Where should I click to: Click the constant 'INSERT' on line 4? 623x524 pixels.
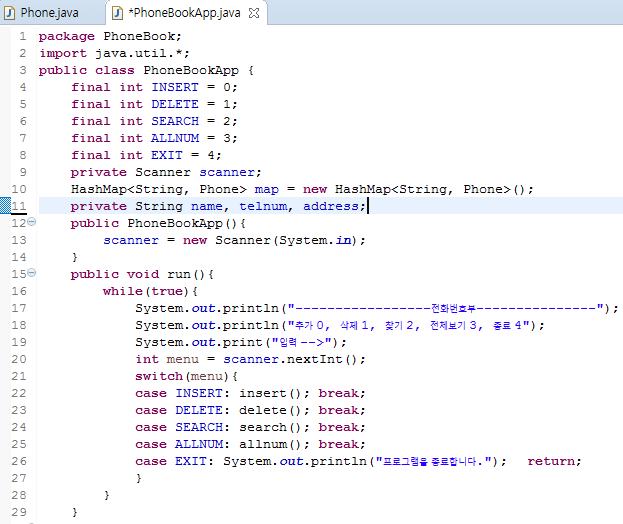175,87
